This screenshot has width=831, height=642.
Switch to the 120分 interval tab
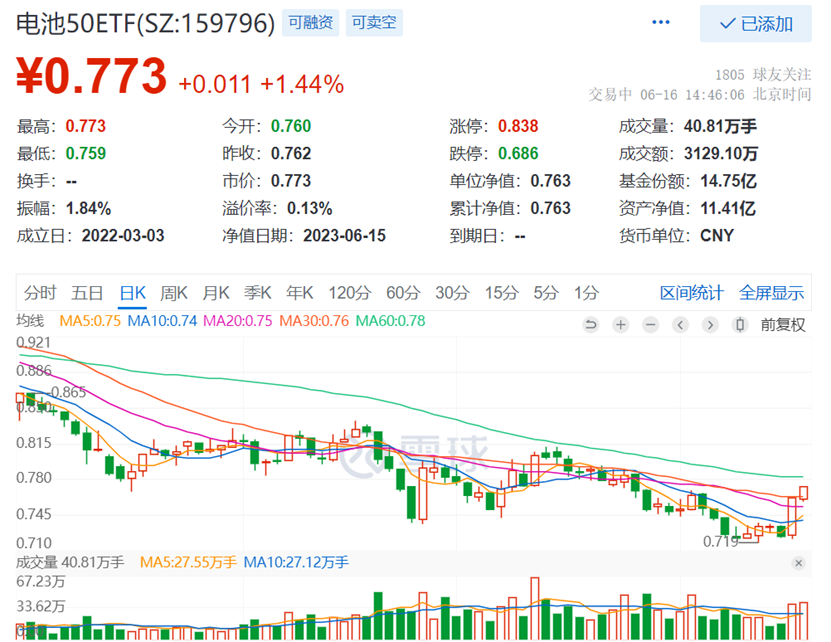(350, 293)
